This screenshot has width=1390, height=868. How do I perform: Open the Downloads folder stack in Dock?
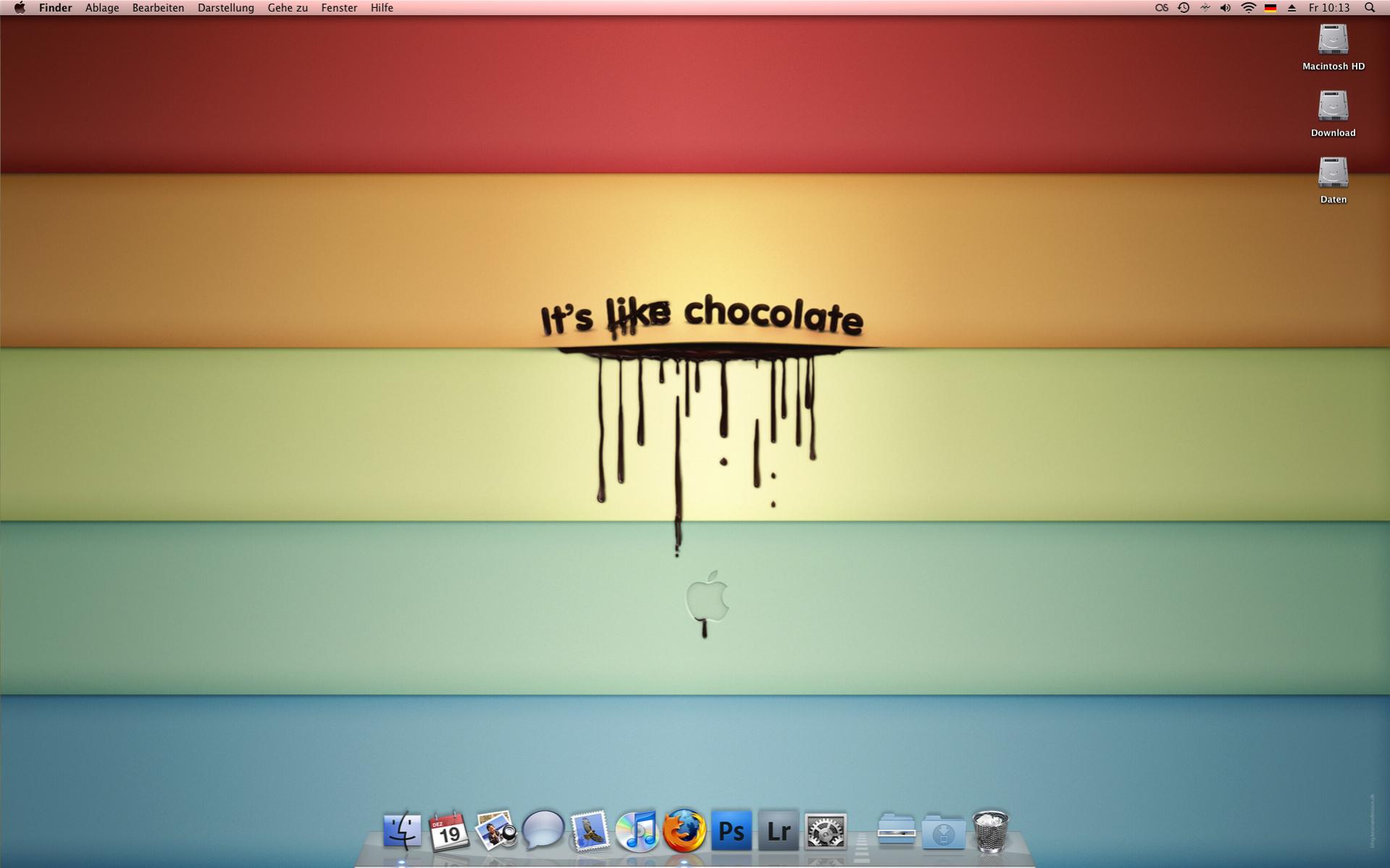[943, 830]
